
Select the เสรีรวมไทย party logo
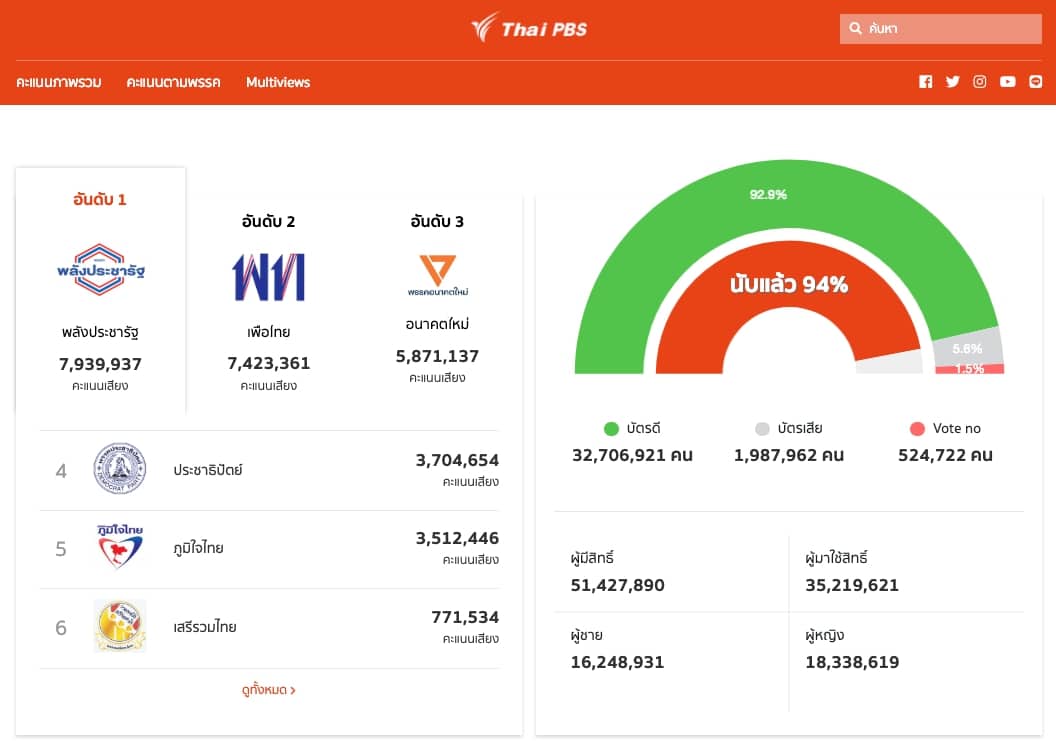120,627
